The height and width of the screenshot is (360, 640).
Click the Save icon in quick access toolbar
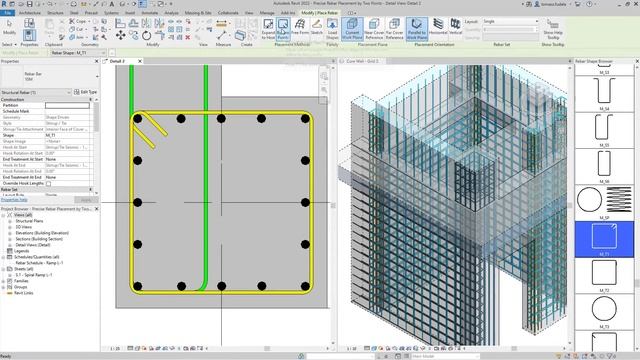pyautogui.click(x=29, y=4)
